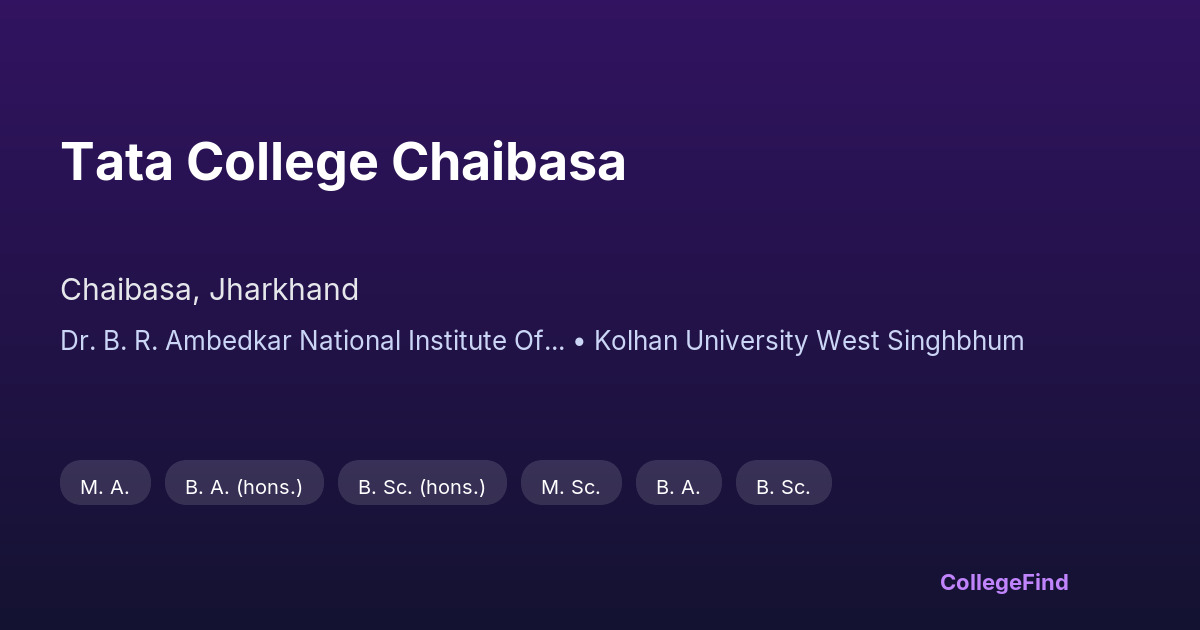1200x630 pixels.
Task: Pick the B. Sc. (hons.) course chip
Action: 422,487
